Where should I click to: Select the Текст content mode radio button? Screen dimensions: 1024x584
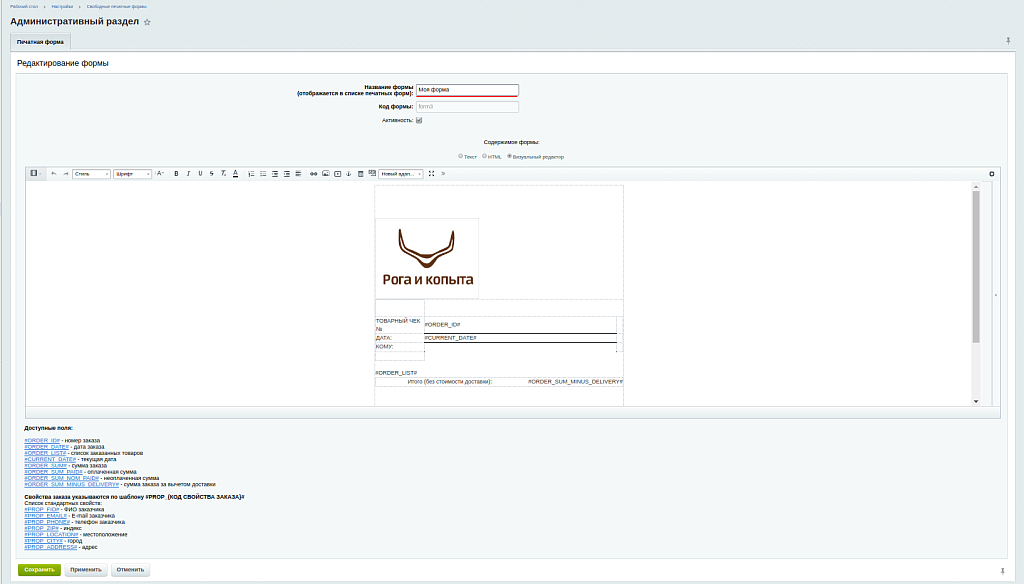(x=460, y=156)
